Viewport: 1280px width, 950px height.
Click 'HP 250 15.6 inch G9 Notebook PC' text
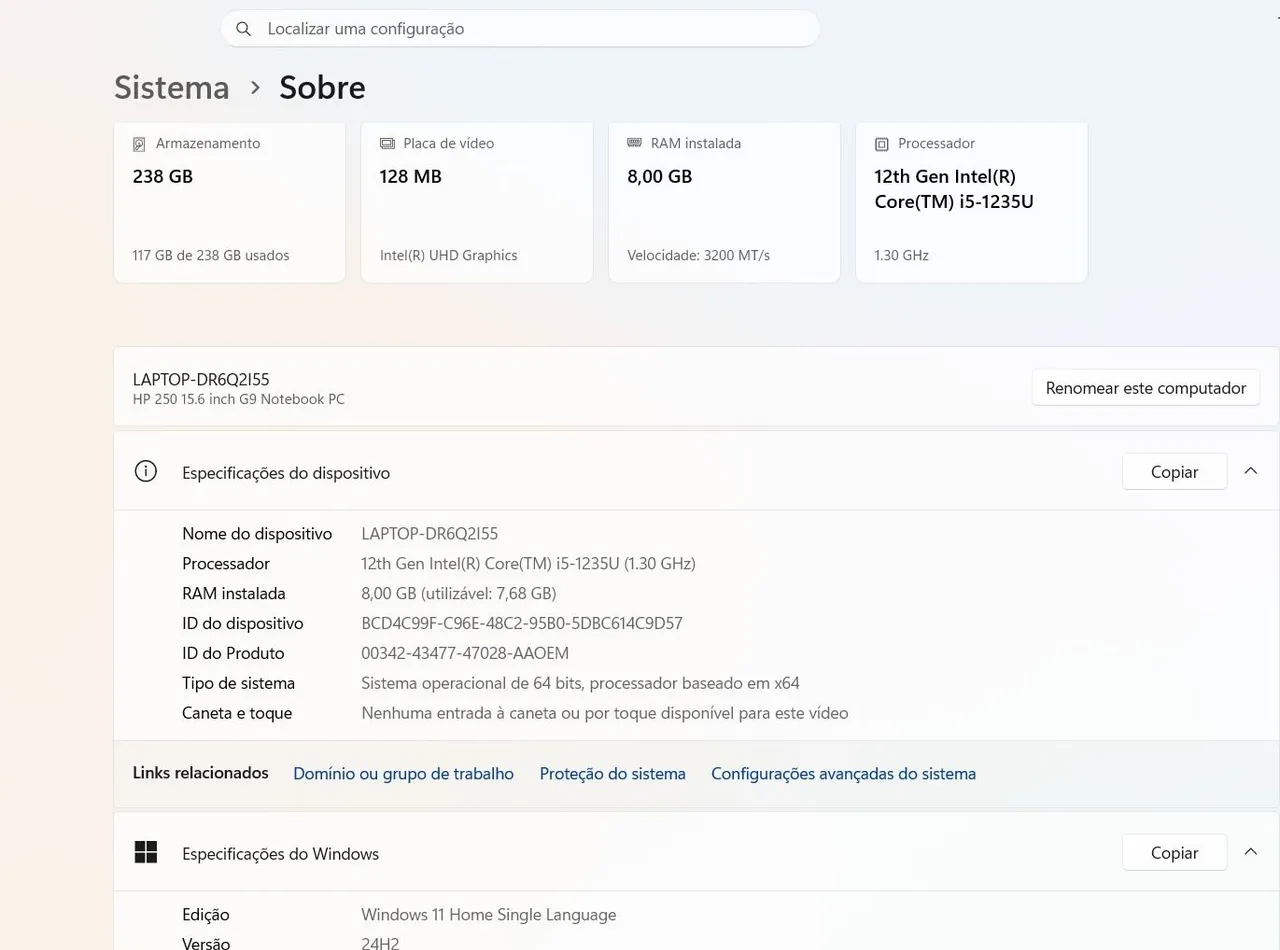click(x=239, y=400)
